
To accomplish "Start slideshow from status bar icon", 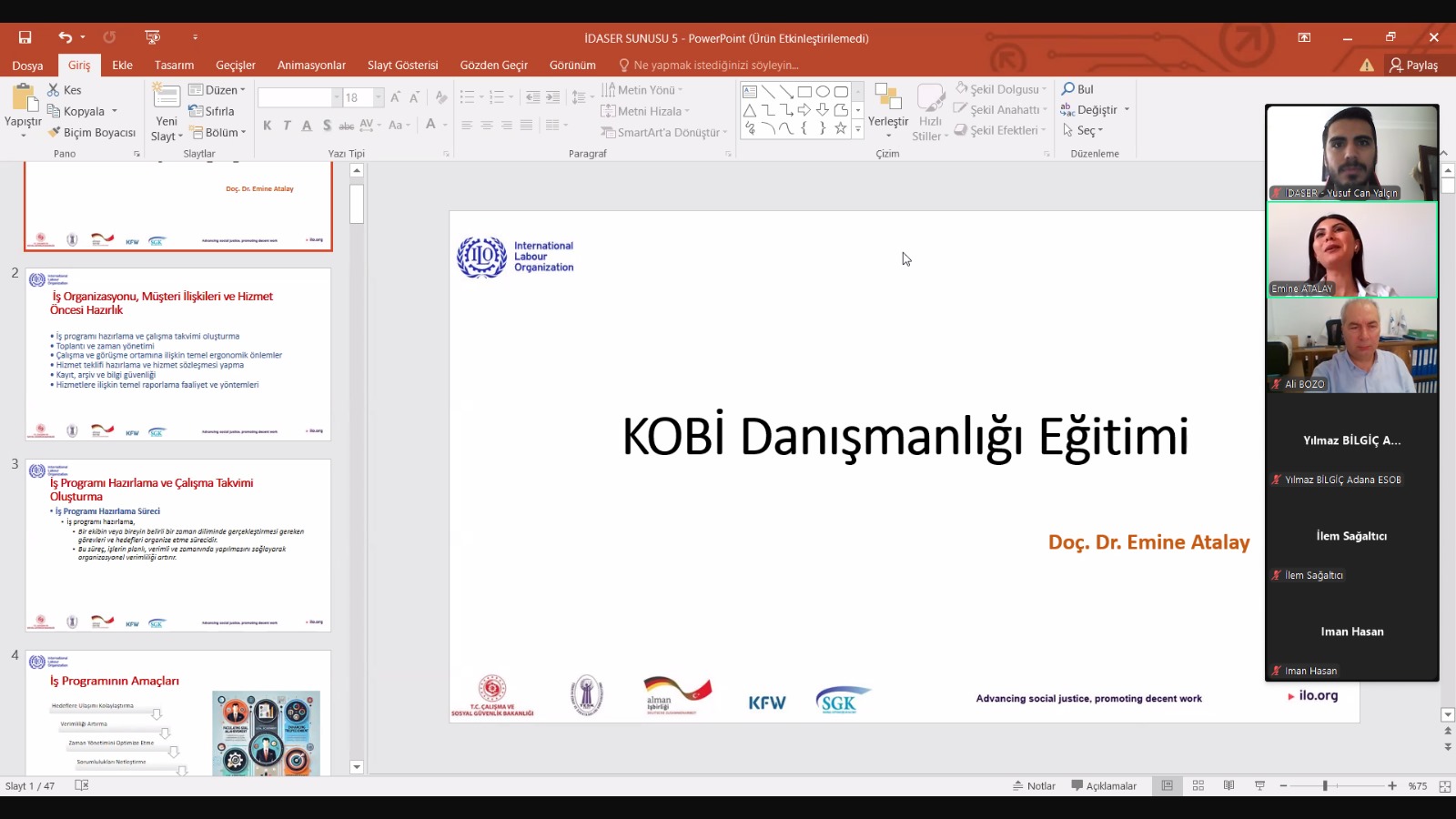I will point(1260,785).
